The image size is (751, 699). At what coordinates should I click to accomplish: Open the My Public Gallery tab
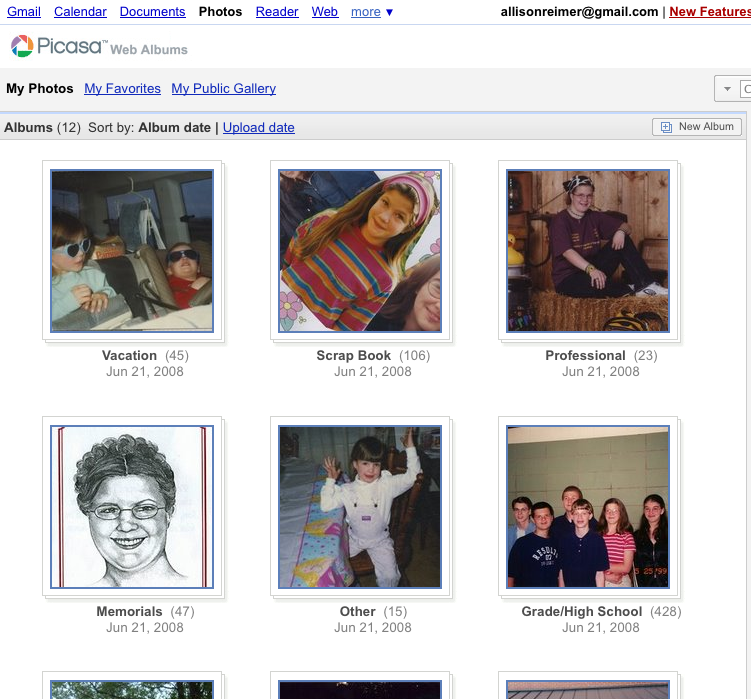click(224, 89)
